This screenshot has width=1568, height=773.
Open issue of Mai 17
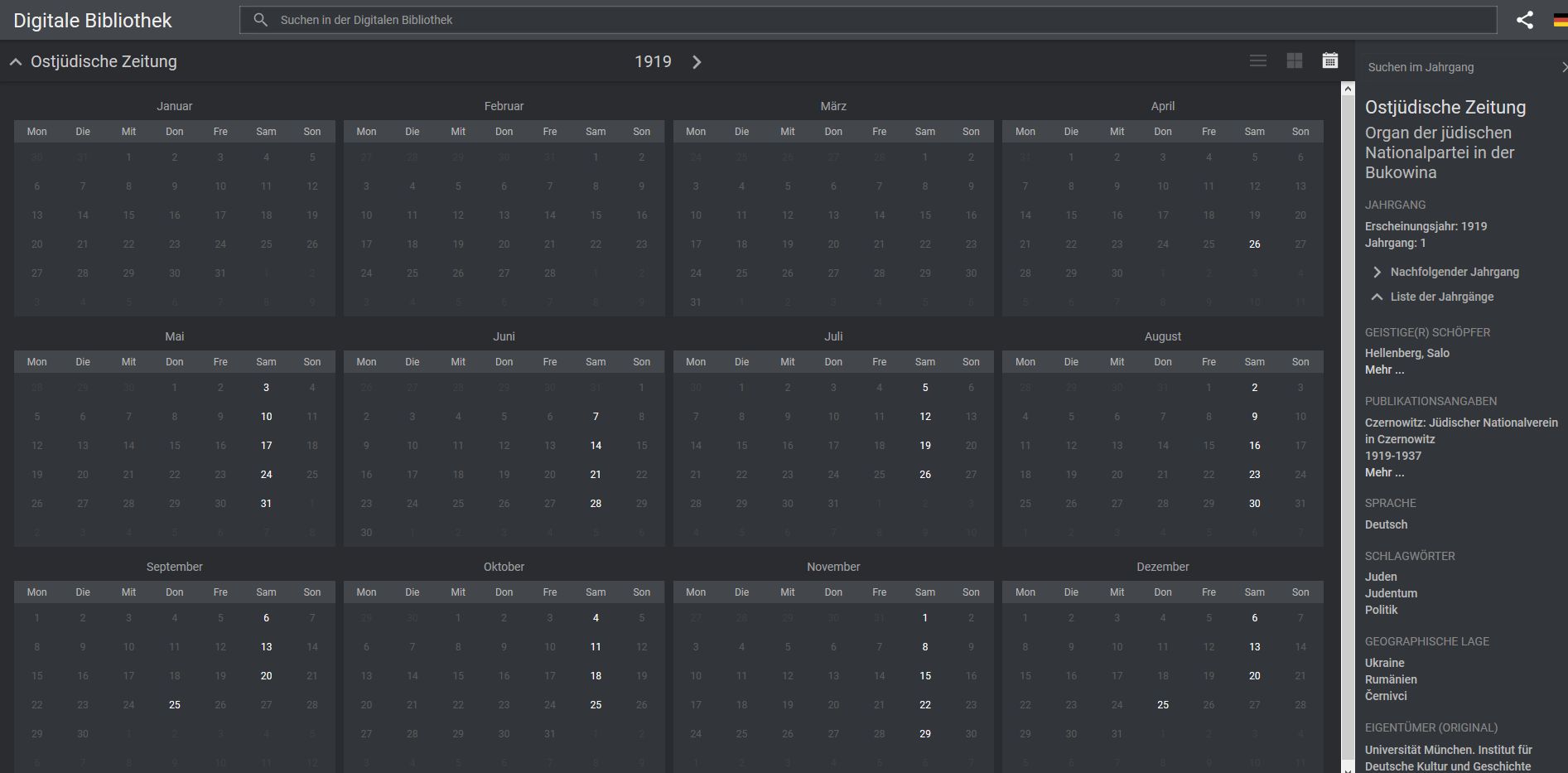[266, 446]
